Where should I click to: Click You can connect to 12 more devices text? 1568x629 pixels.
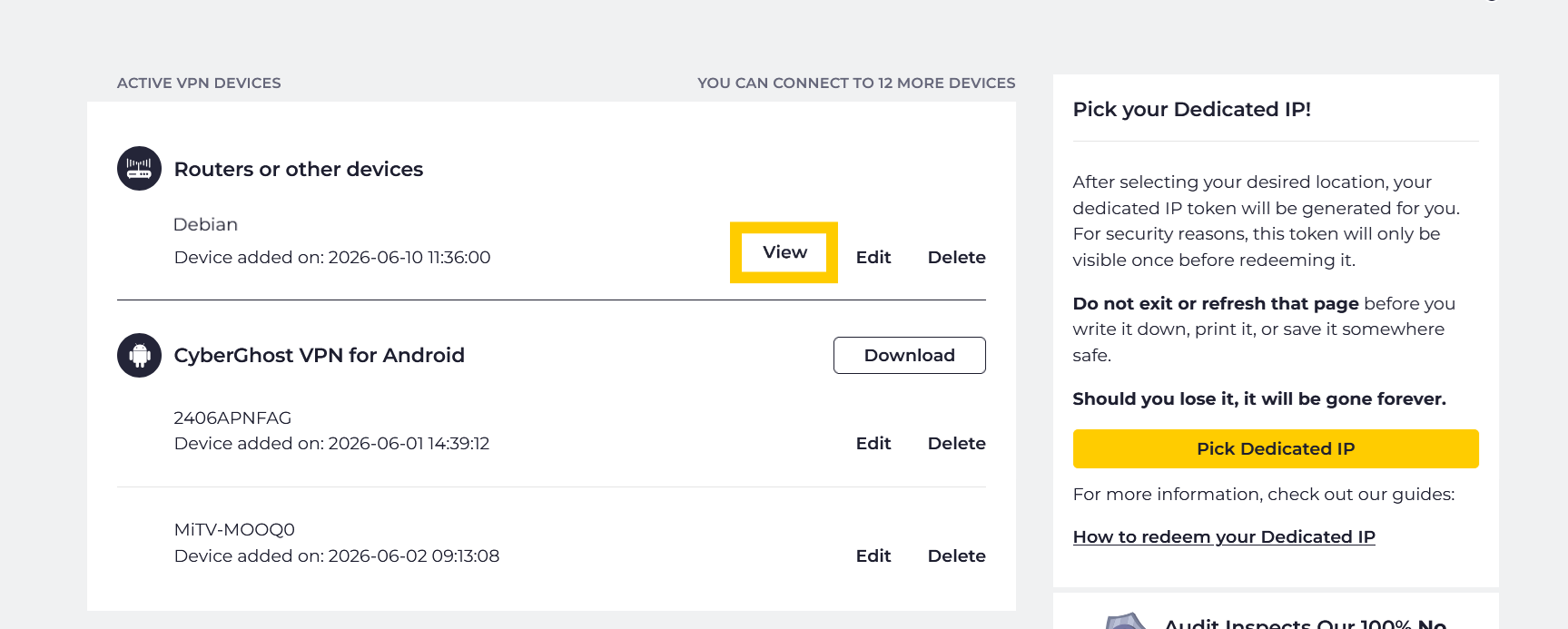pos(856,83)
